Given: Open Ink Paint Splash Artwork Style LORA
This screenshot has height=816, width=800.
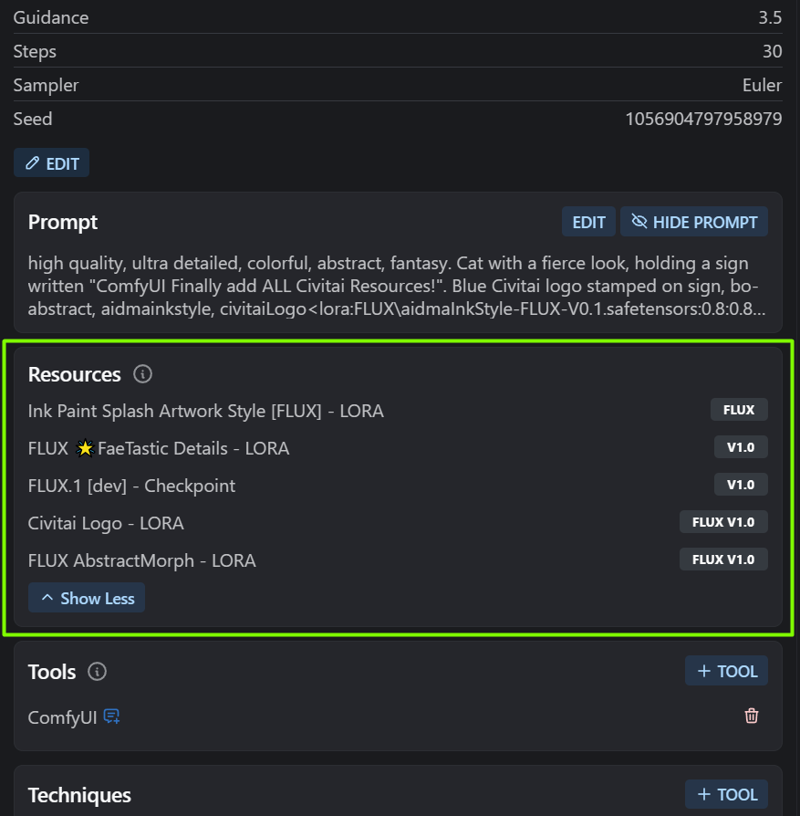Looking at the screenshot, I should point(205,411).
